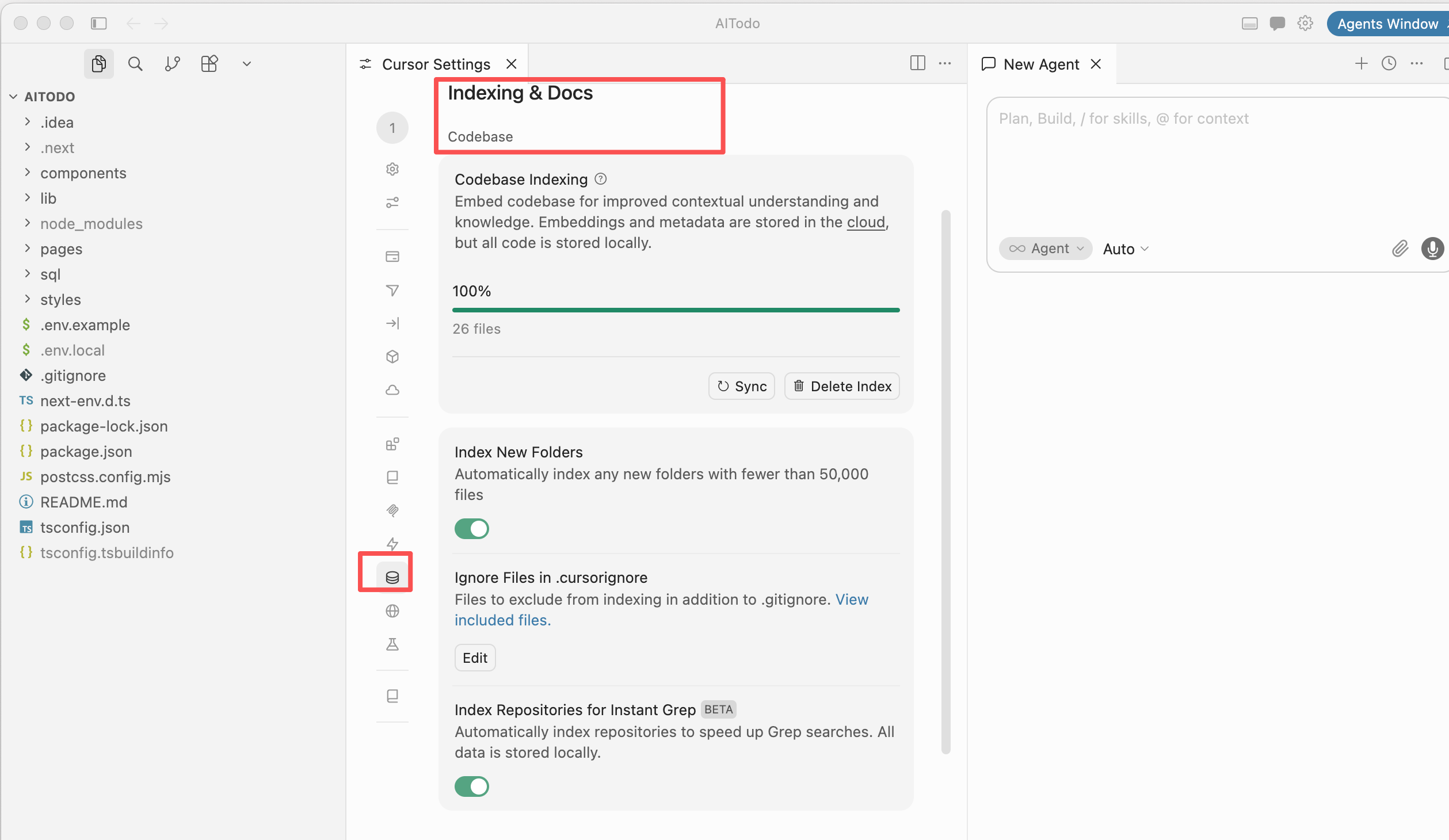The image size is (1449, 840).
Task: Expand the pages folder
Action: 27,249
